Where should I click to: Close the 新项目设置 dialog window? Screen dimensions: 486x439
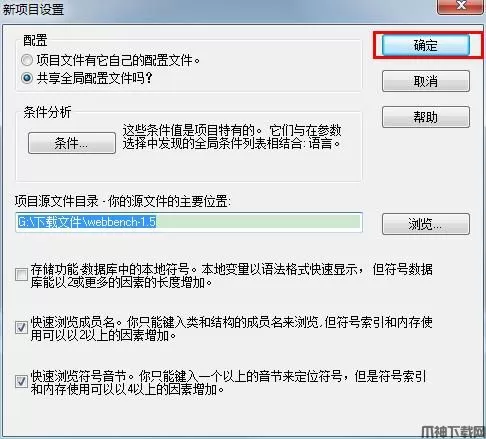click(x=460, y=7)
